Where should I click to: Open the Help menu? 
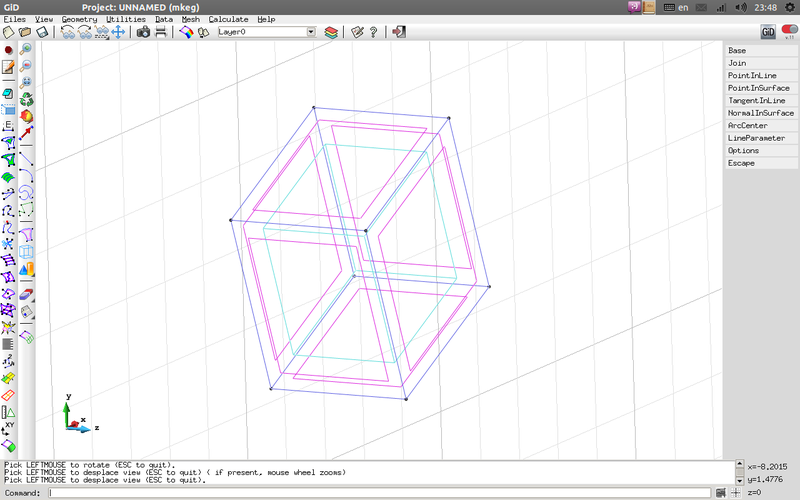pyautogui.click(x=266, y=19)
